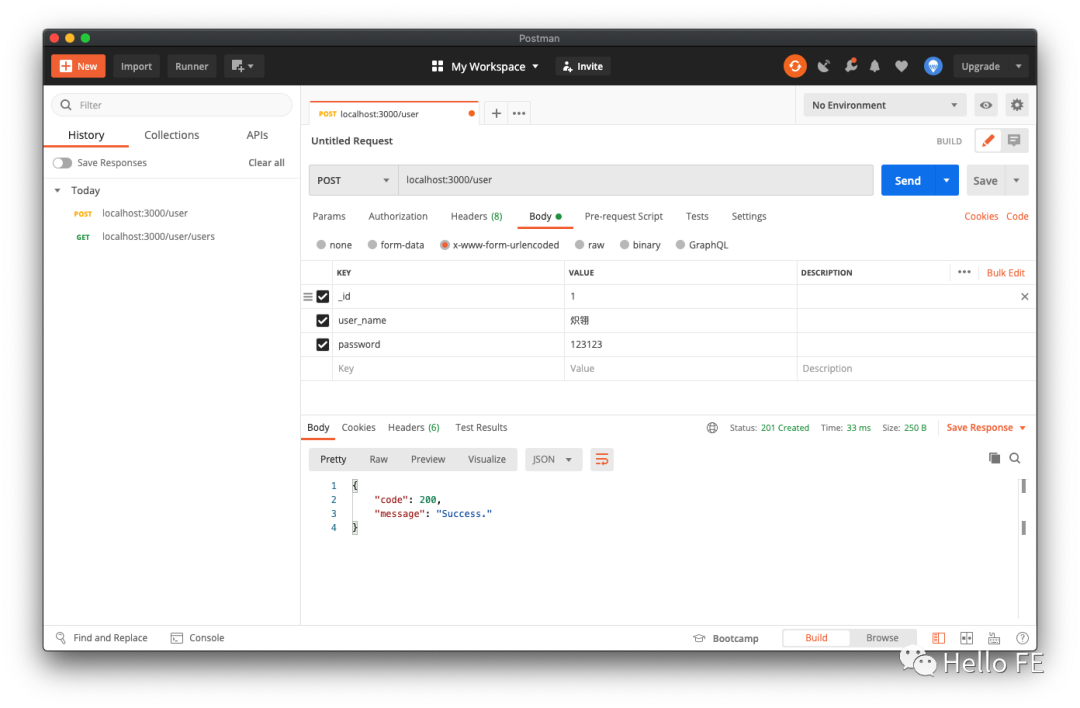Select x-www-form-urlencoded body type
The image size is (1080, 708).
point(445,244)
